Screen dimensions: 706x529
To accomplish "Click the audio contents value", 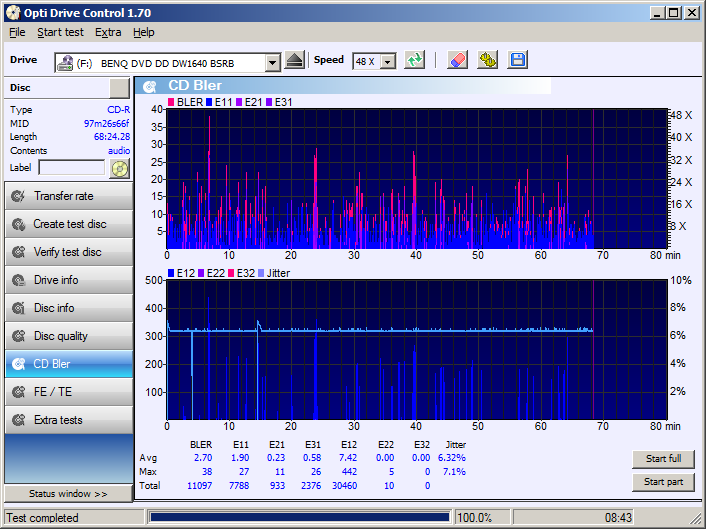I will pyautogui.click(x=119, y=150).
